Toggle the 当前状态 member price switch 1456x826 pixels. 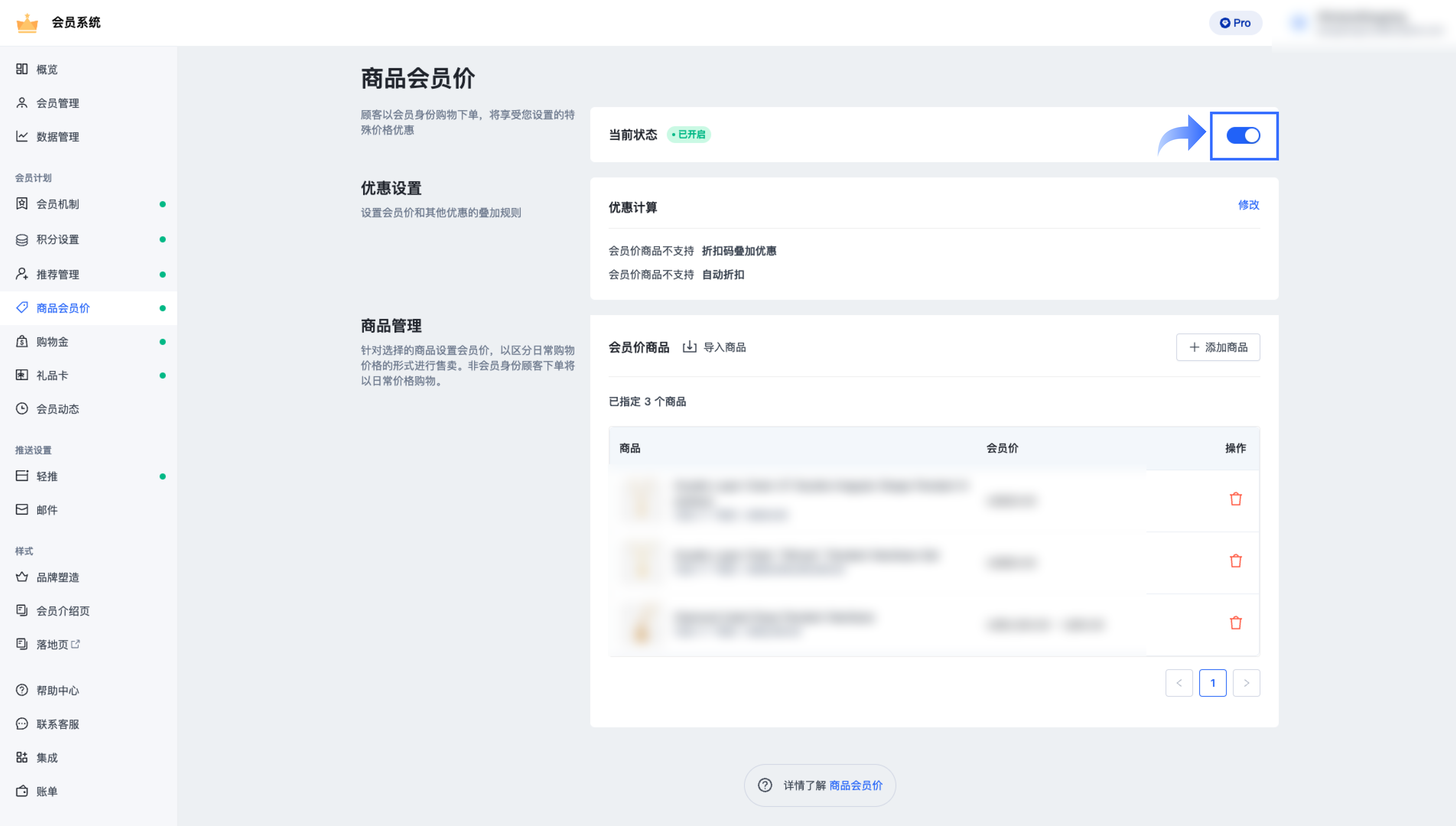tap(1243, 136)
